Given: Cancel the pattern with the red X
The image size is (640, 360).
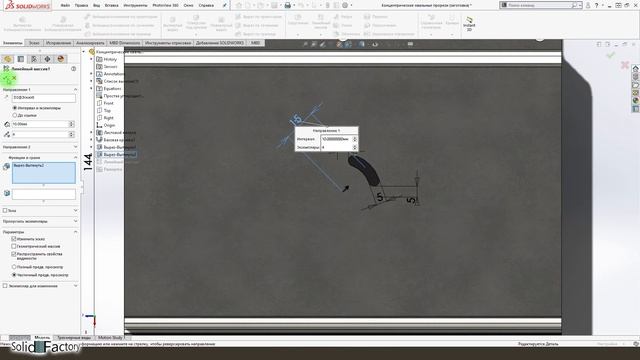Looking at the screenshot, I should (x=14, y=78).
